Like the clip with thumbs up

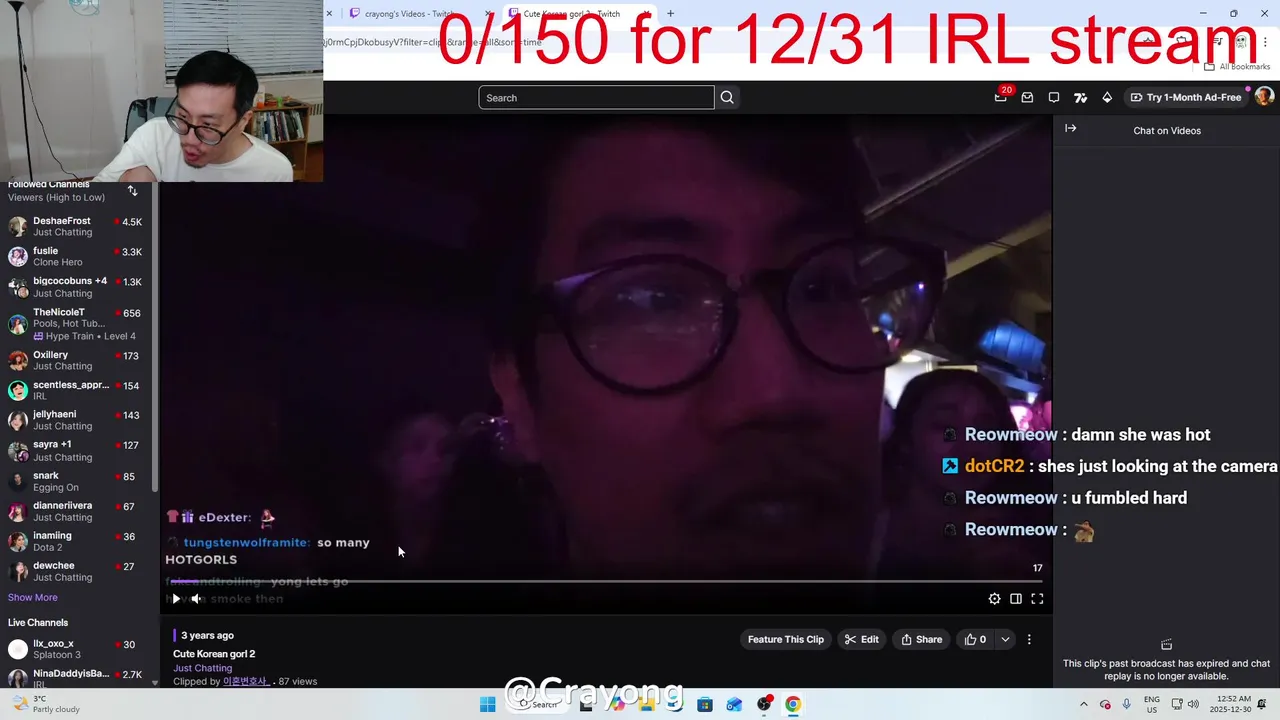pyautogui.click(x=975, y=639)
